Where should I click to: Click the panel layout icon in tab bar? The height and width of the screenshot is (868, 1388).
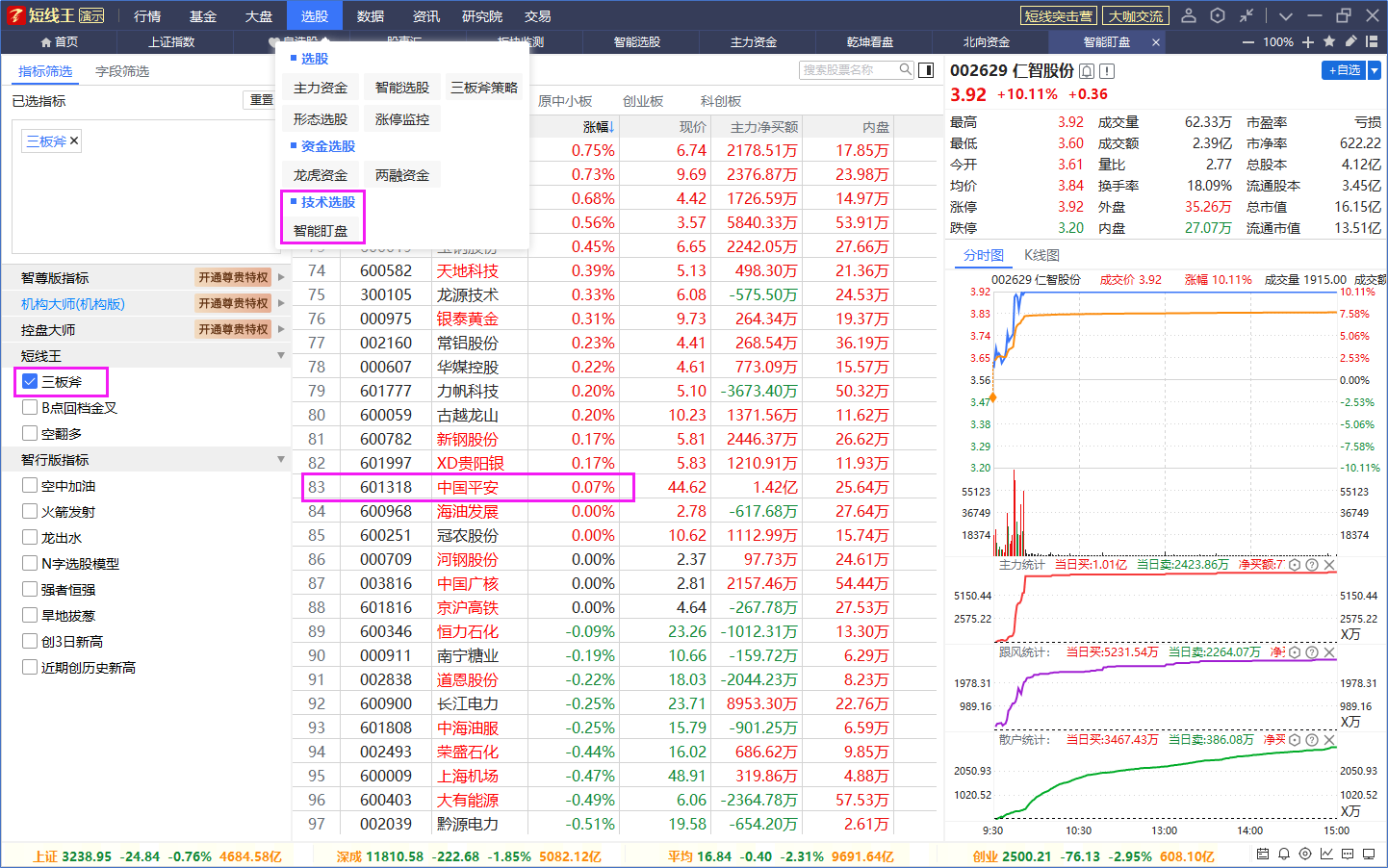1372,41
